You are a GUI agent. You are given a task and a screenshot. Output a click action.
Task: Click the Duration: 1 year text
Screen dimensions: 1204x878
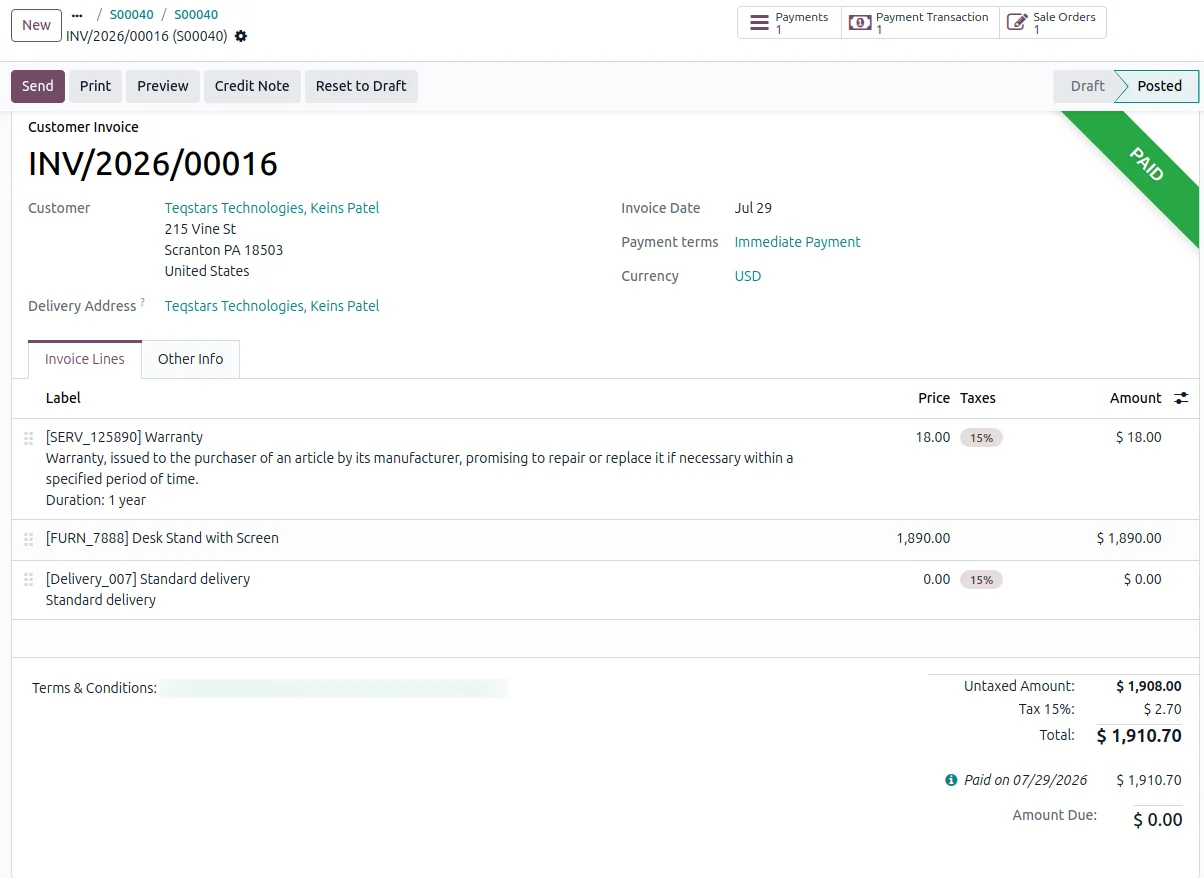pyautogui.click(x=96, y=500)
